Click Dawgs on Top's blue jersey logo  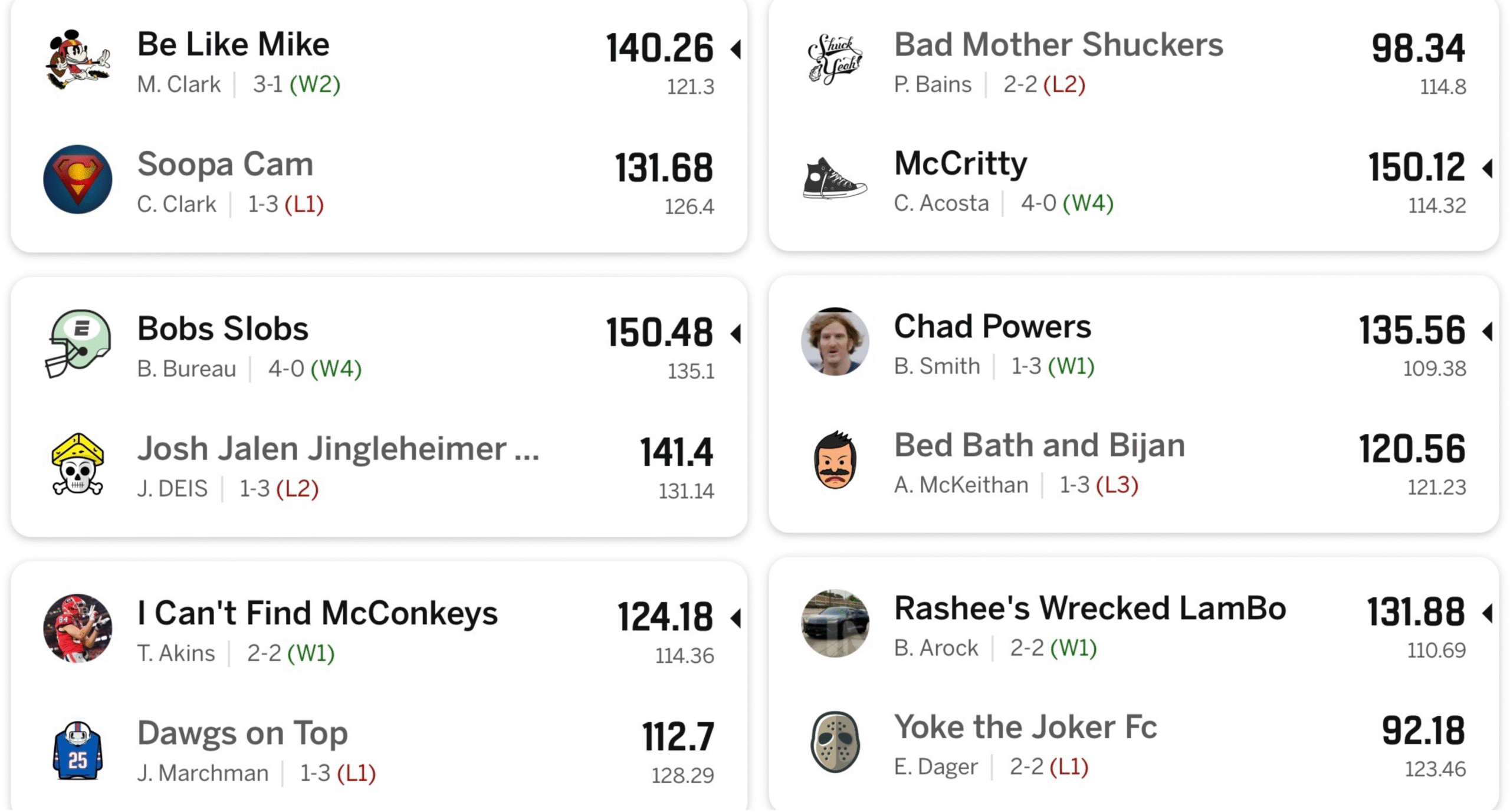pos(78,749)
